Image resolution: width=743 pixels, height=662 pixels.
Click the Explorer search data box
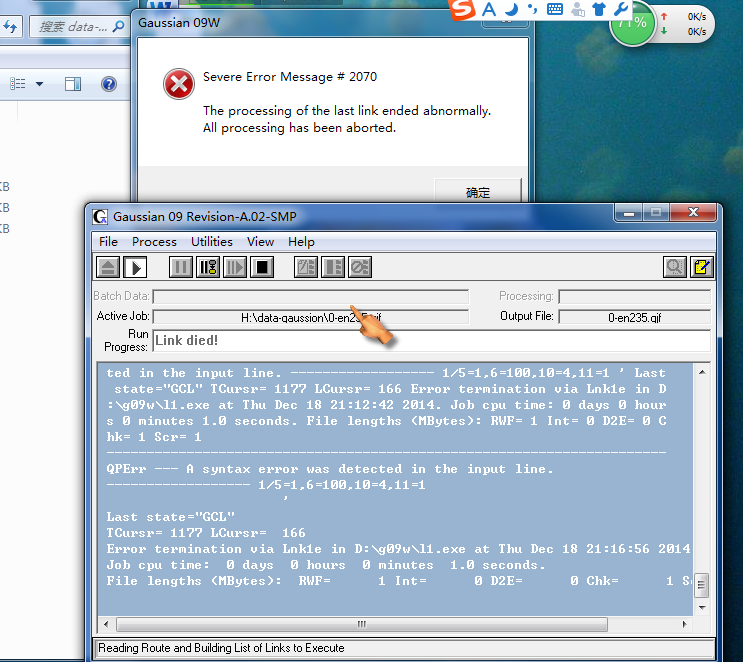tap(79, 26)
